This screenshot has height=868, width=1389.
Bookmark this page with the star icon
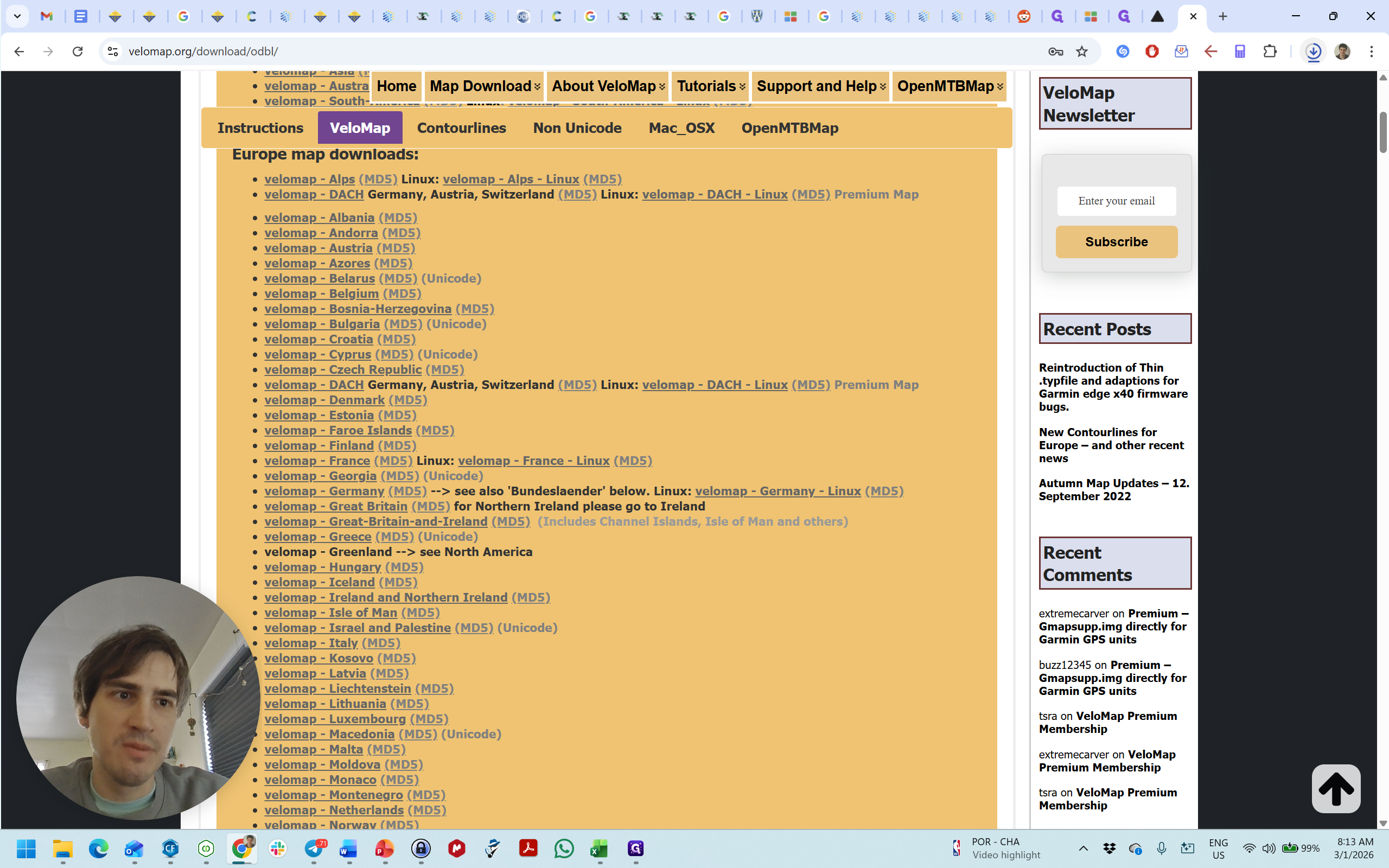(1082, 52)
